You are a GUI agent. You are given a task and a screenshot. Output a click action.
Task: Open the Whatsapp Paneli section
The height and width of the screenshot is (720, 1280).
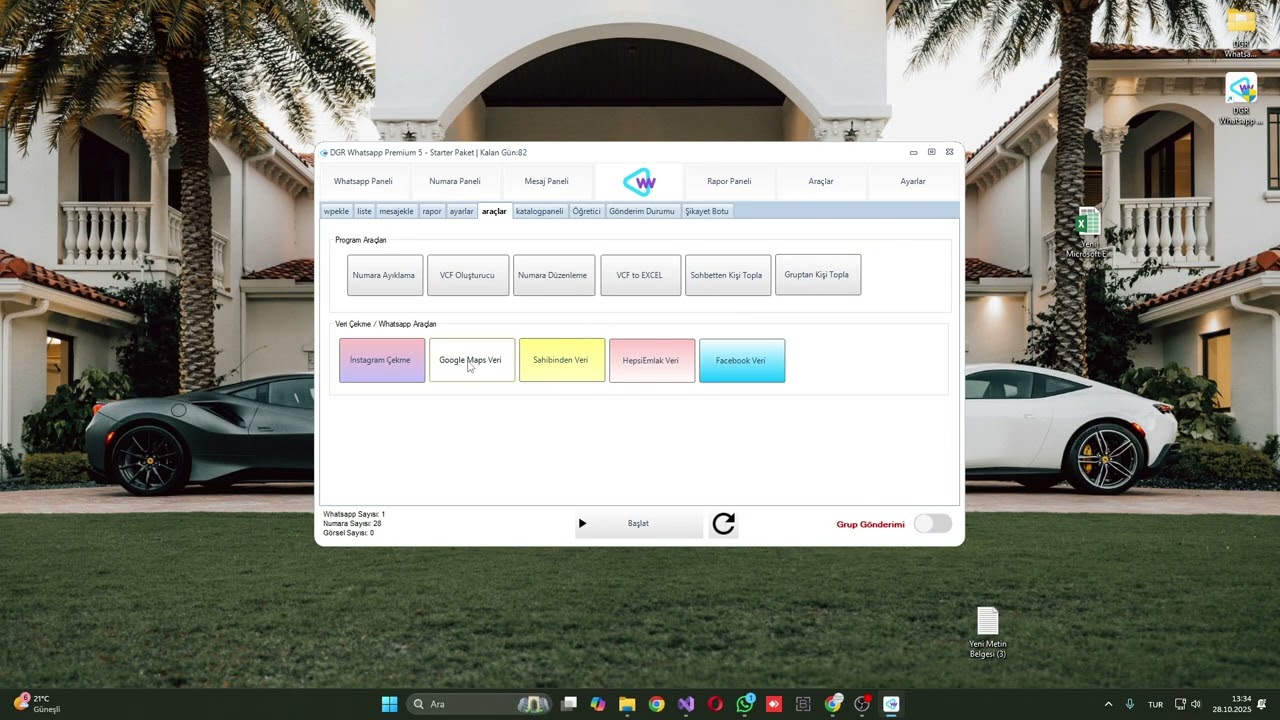pos(363,181)
